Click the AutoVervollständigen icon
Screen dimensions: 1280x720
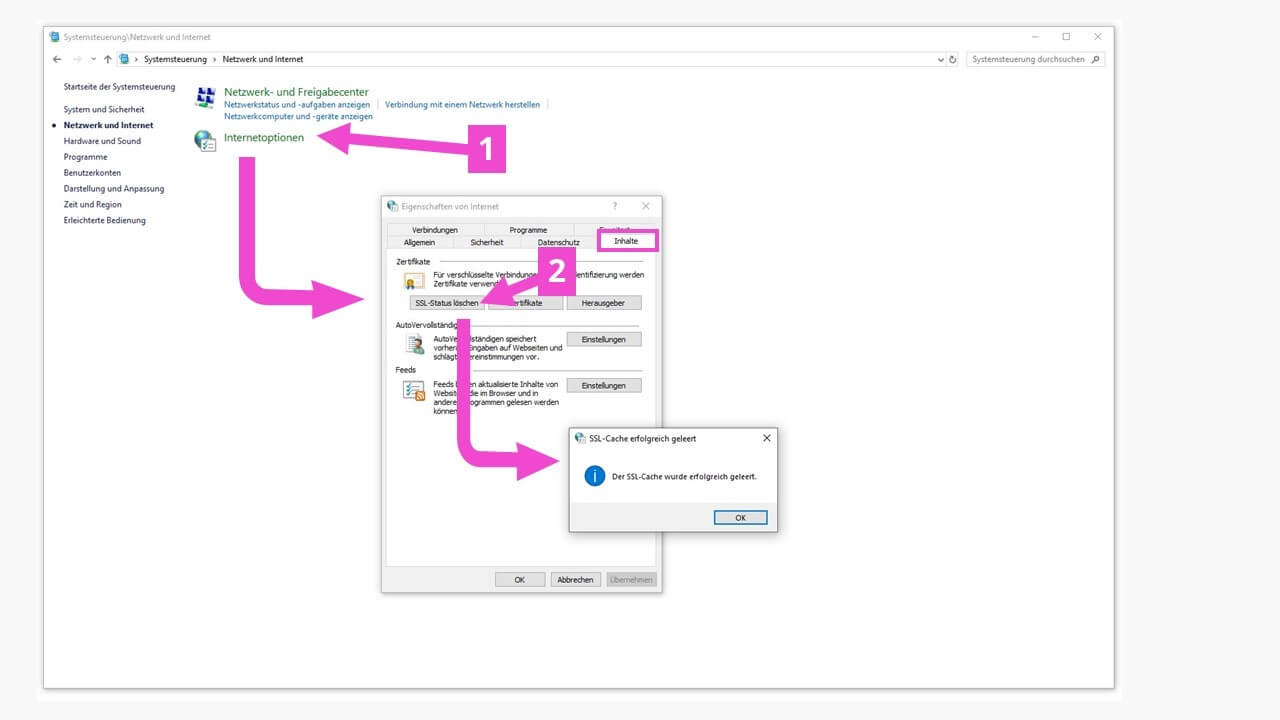(414, 344)
